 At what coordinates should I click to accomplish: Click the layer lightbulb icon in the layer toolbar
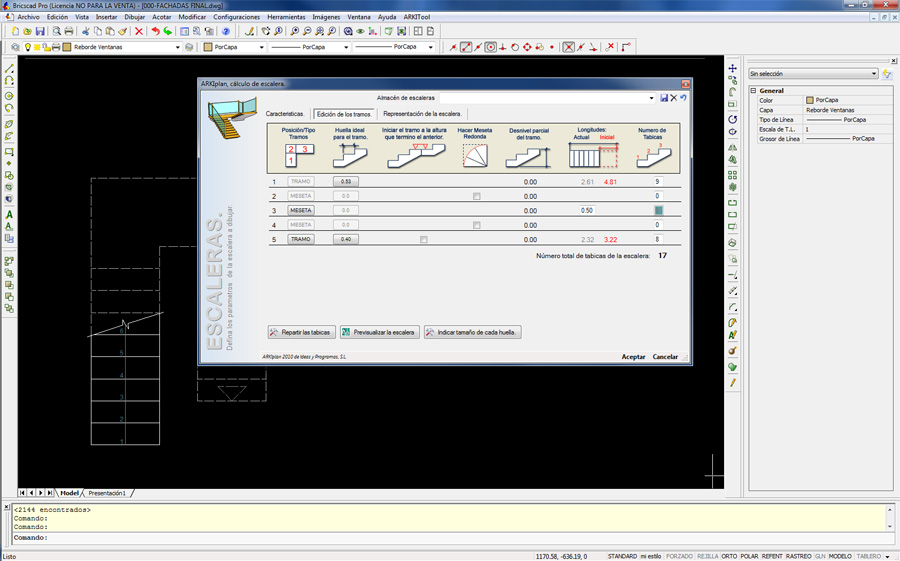(x=27, y=47)
